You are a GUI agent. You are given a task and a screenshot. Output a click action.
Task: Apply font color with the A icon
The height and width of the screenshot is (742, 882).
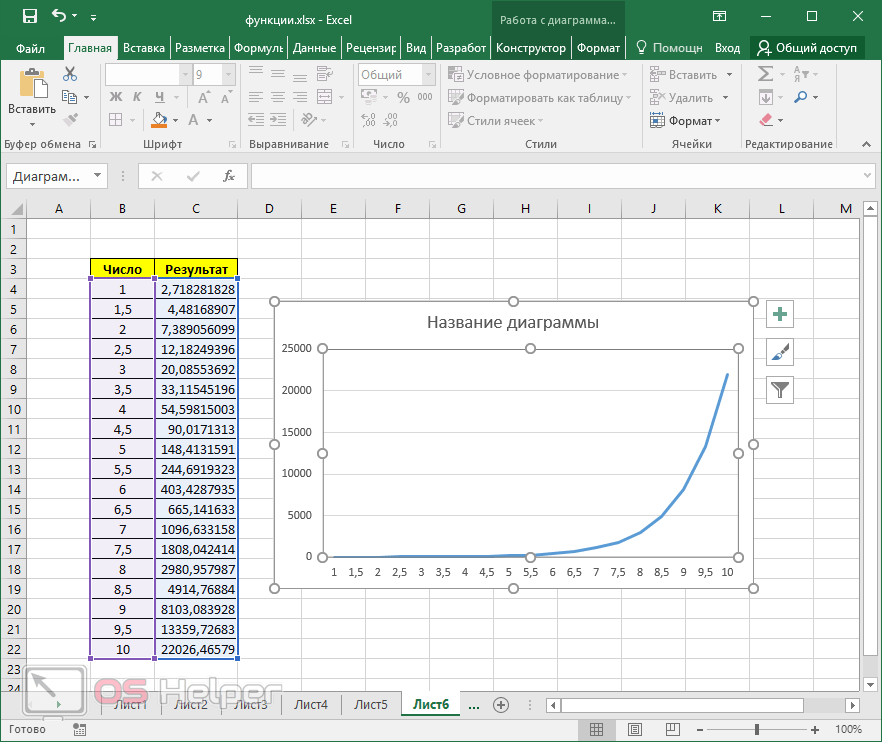click(194, 120)
